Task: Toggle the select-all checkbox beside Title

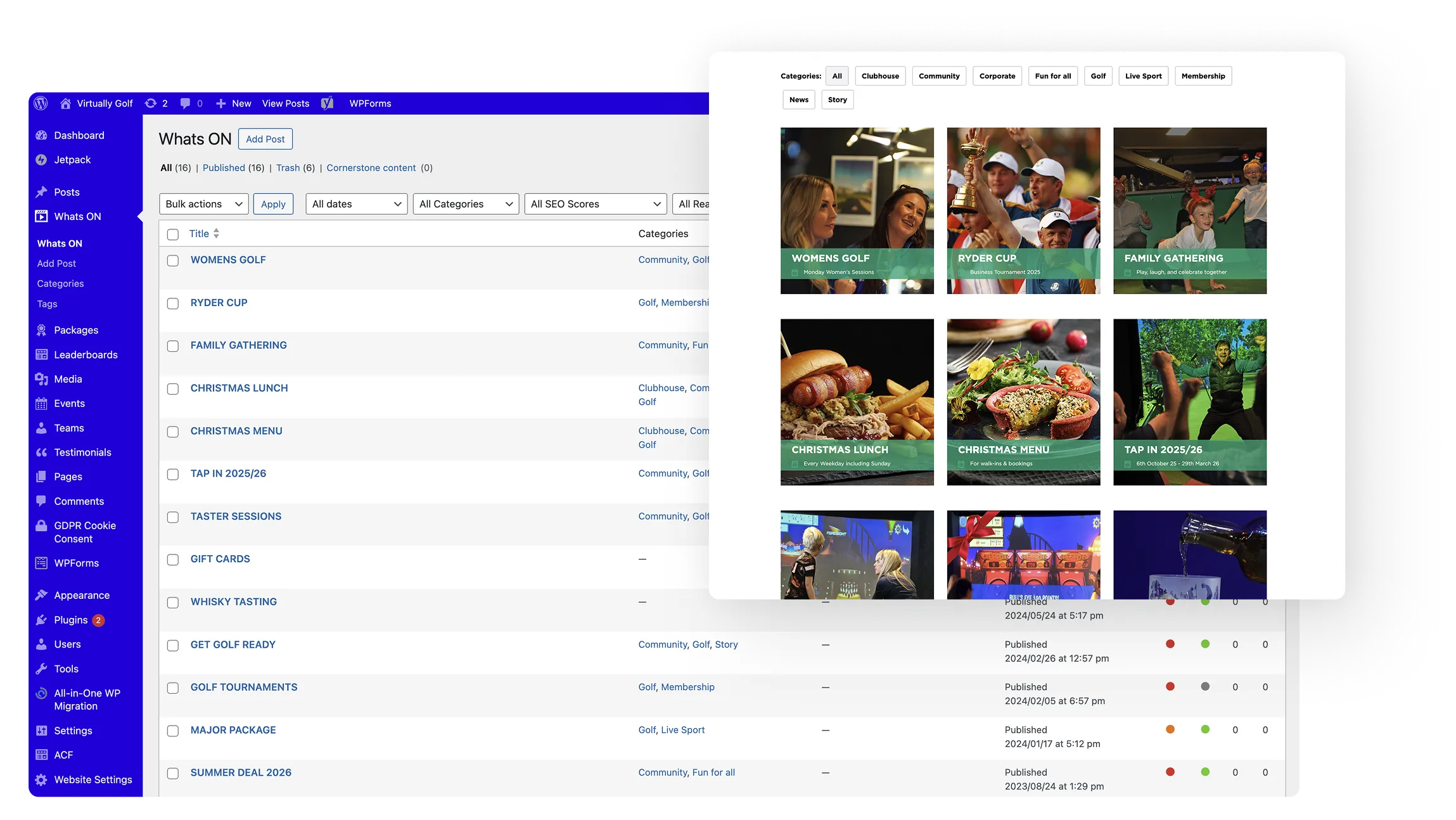Action: (x=173, y=234)
